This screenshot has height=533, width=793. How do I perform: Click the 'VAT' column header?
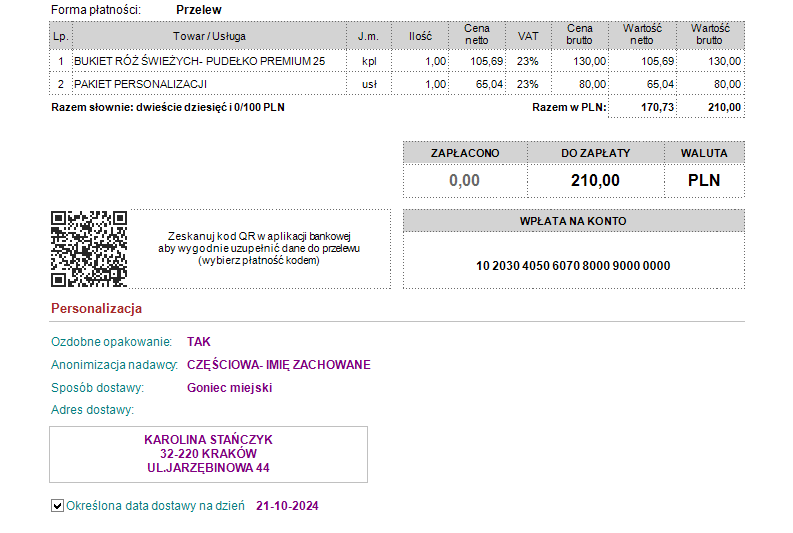[x=527, y=36]
